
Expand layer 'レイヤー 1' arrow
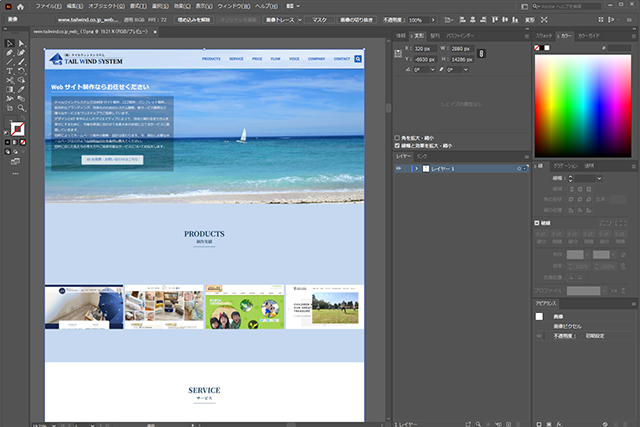[417, 169]
